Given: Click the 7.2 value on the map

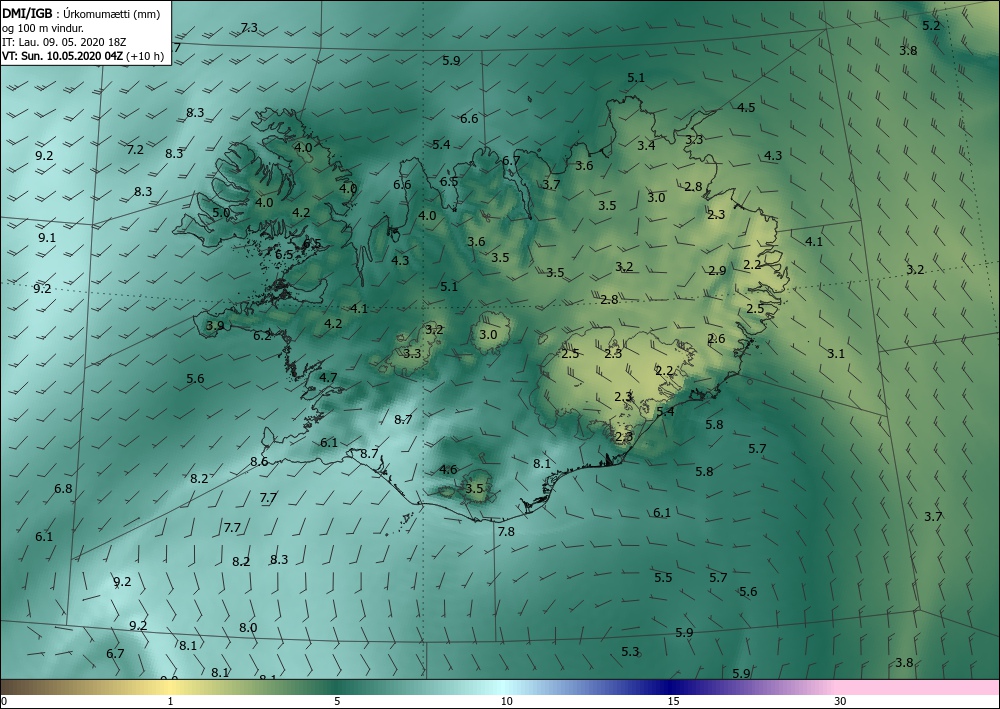Looking at the screenshot, I should click(x=135, y=150).
